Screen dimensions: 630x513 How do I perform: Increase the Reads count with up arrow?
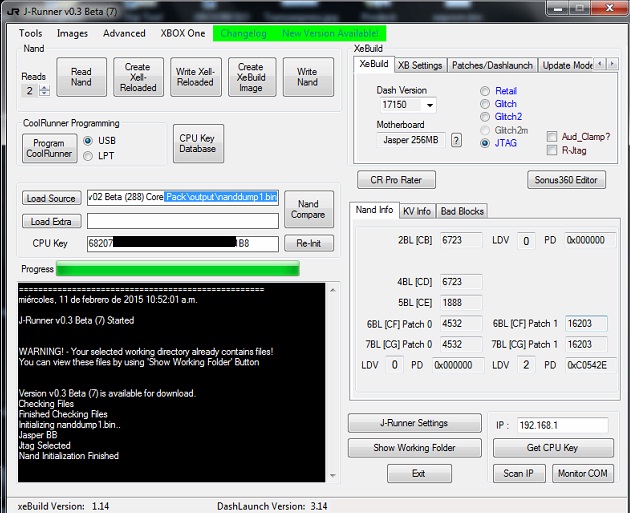click(x=45, y=88)
